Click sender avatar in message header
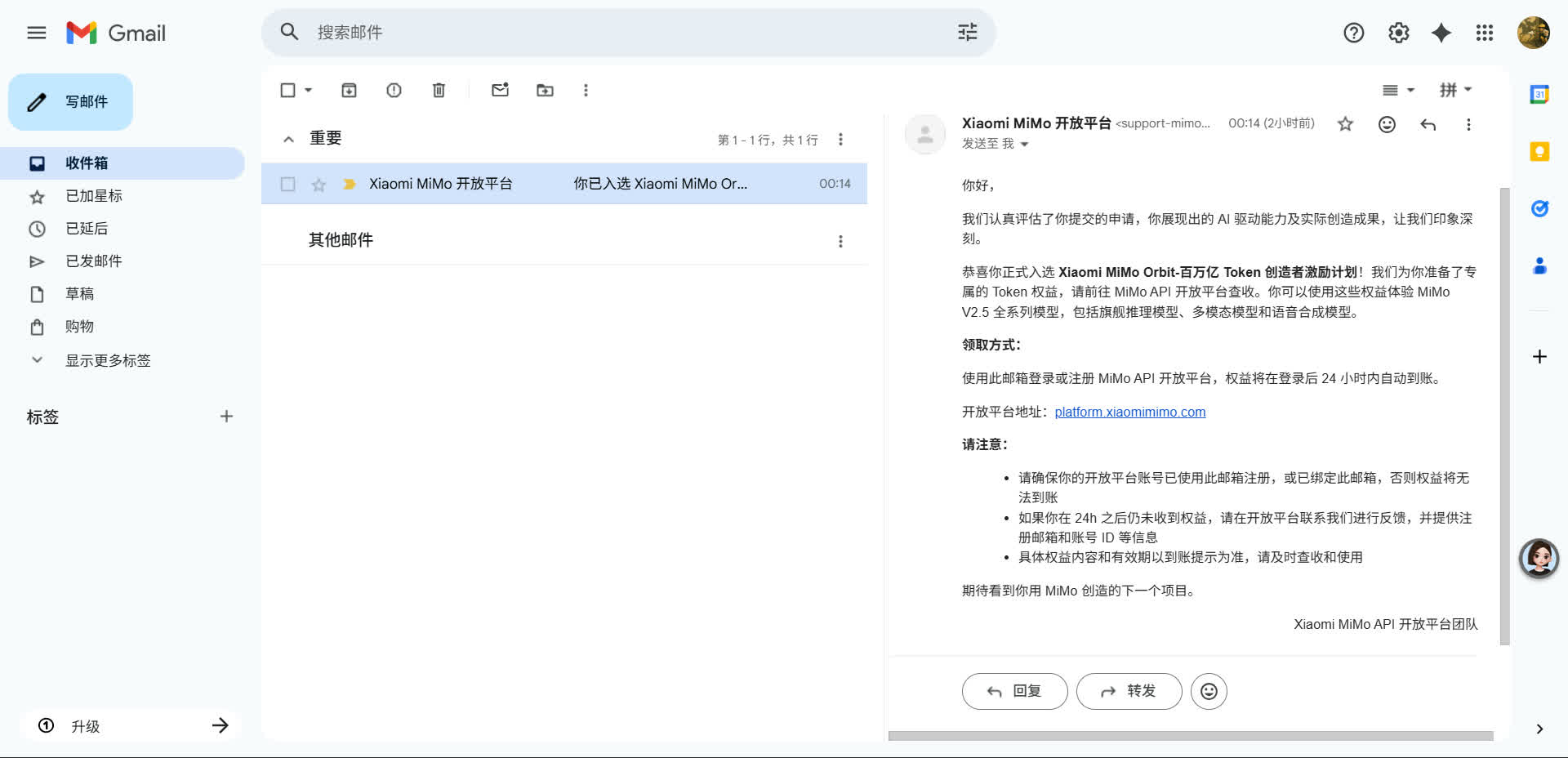The image size is (1568, 758). tap(925, 135)
